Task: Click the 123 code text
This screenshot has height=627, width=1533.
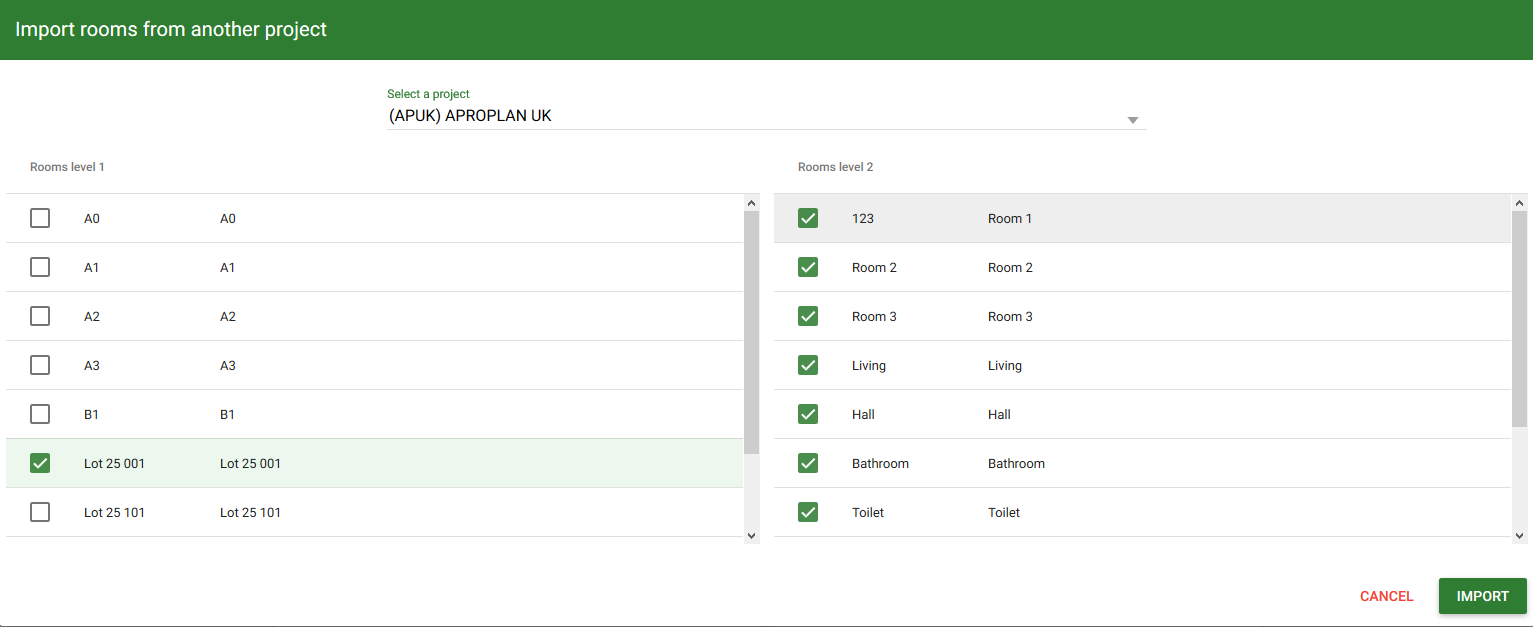Action: coord(863,218)
